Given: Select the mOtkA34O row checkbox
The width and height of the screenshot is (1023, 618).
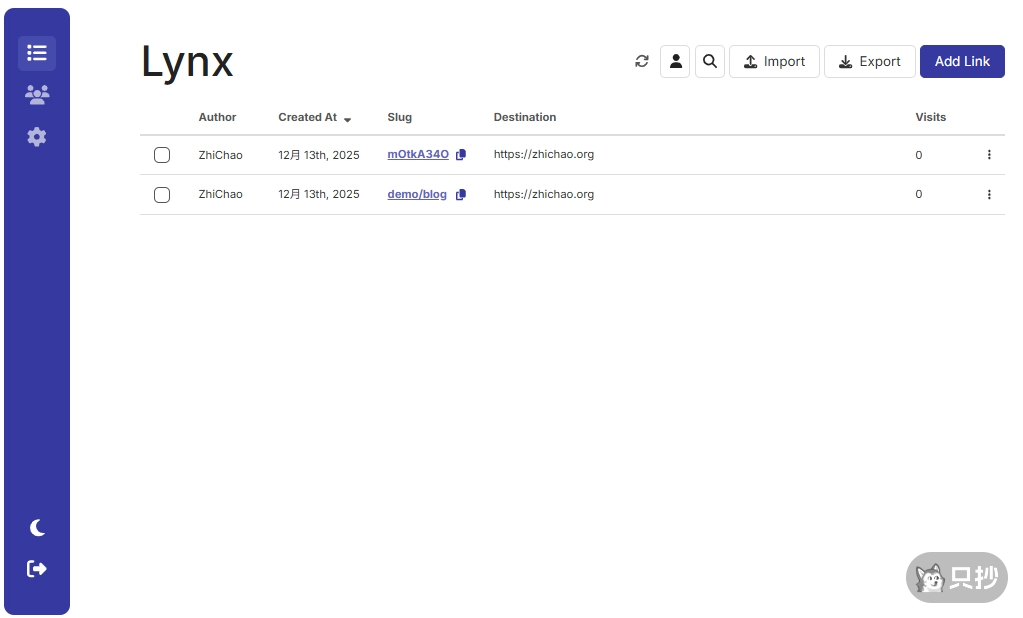Looking at the screenshot, I should (x=162, y=155).
